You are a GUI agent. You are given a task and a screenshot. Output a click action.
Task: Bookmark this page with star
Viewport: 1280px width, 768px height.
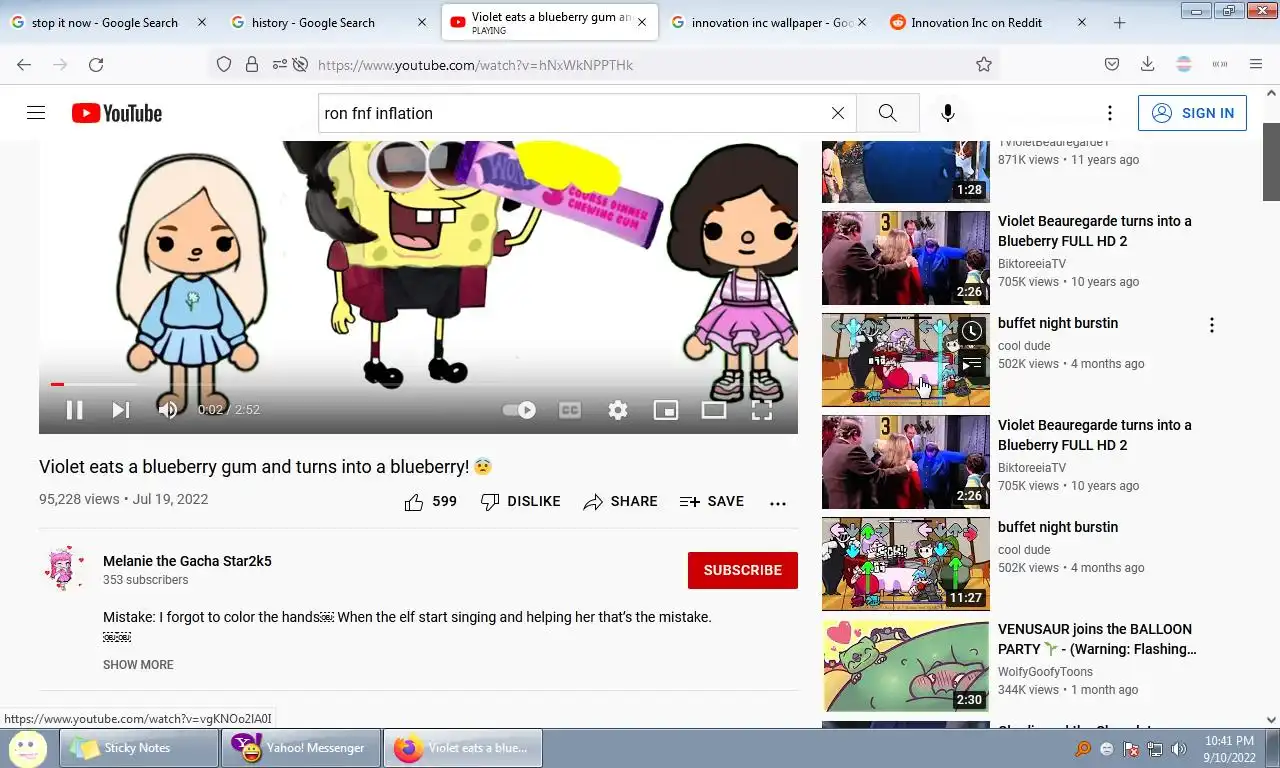pyautogui.click(x=984, y=65)
